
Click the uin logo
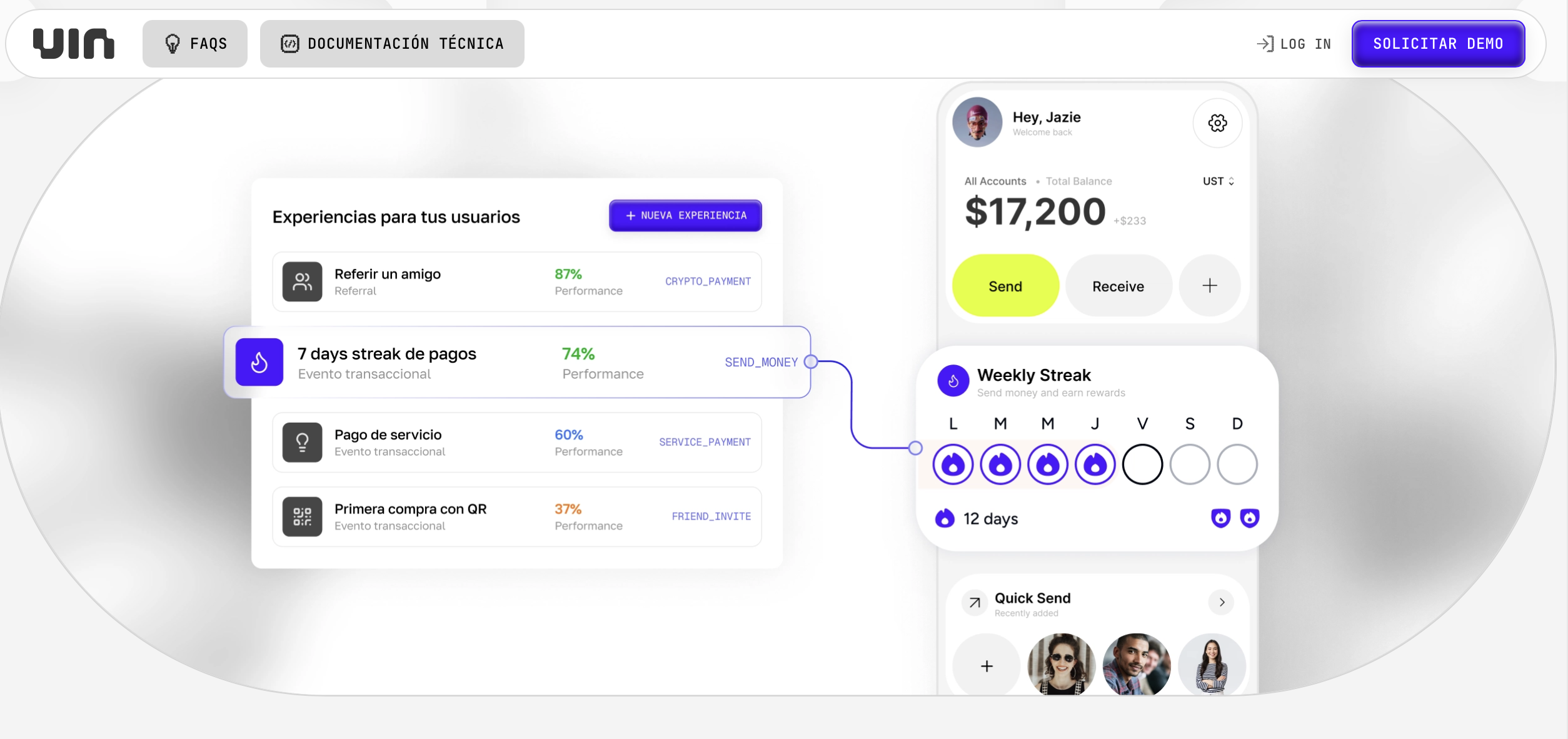[74, 44]
